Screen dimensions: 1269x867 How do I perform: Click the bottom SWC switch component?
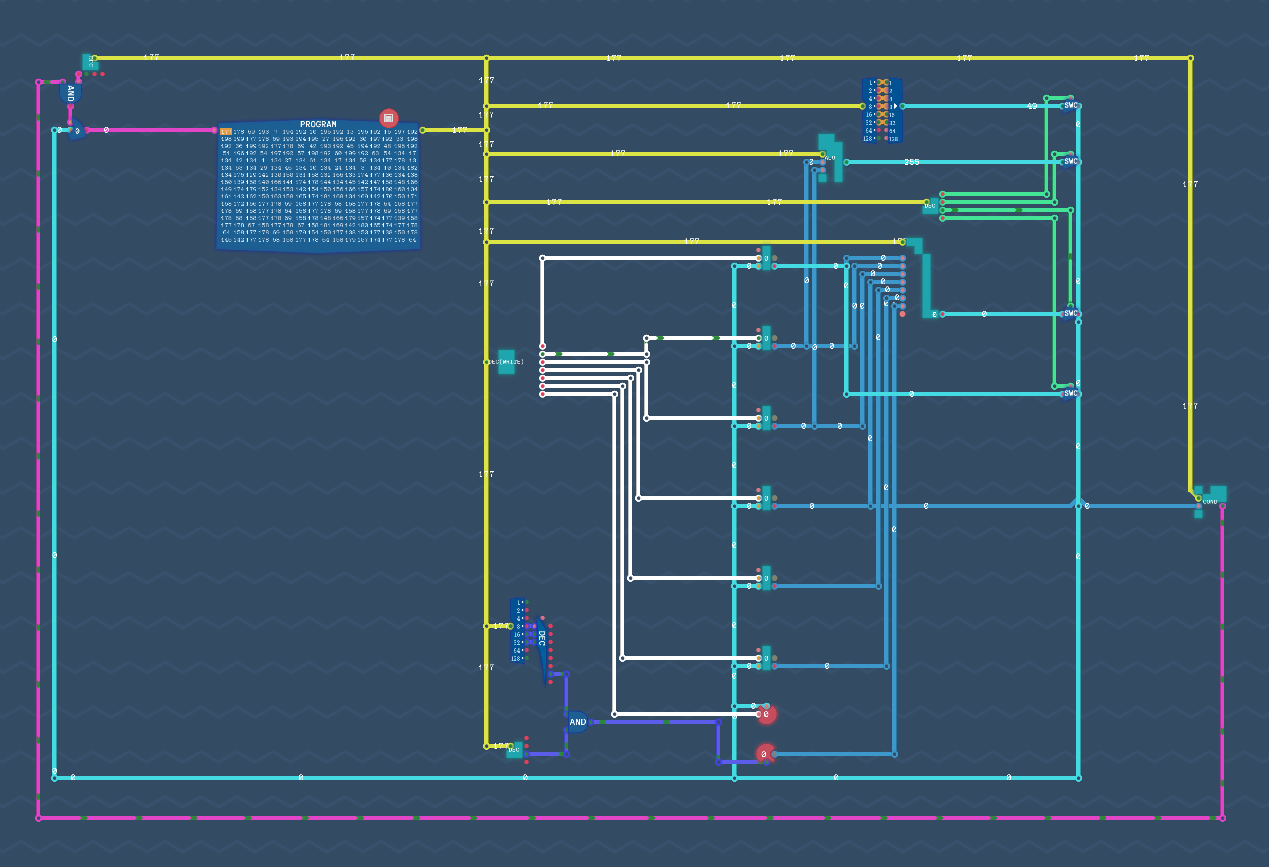pos(1070,393)
